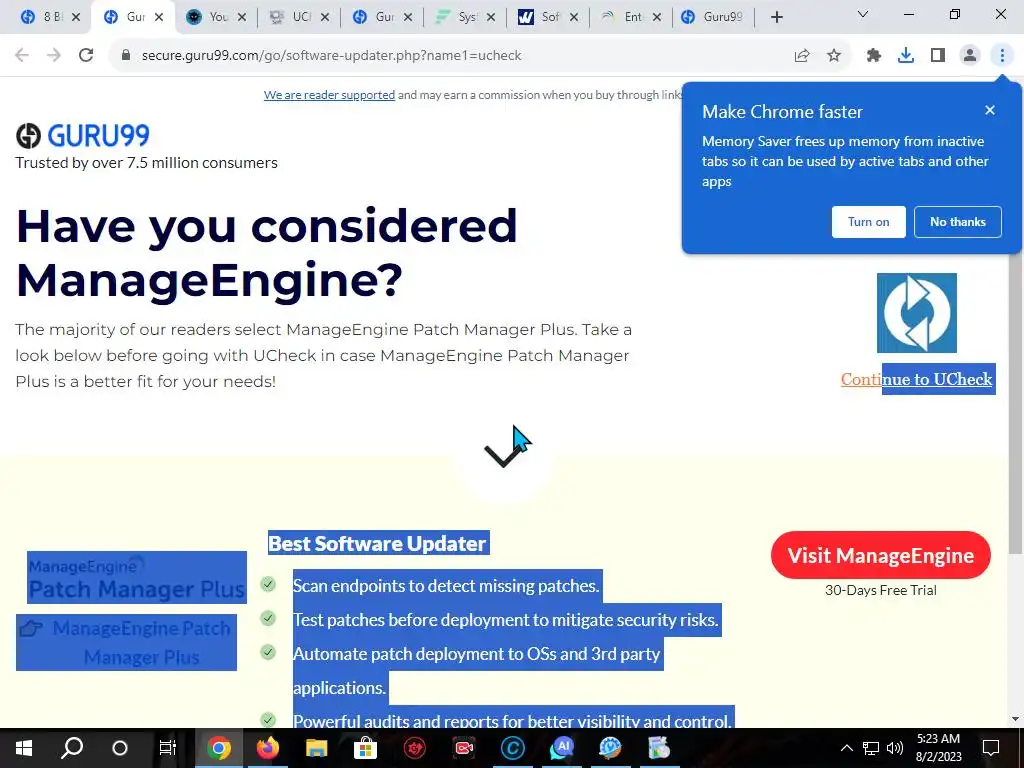Show hidden system tray icons

(x=846, y=748)
